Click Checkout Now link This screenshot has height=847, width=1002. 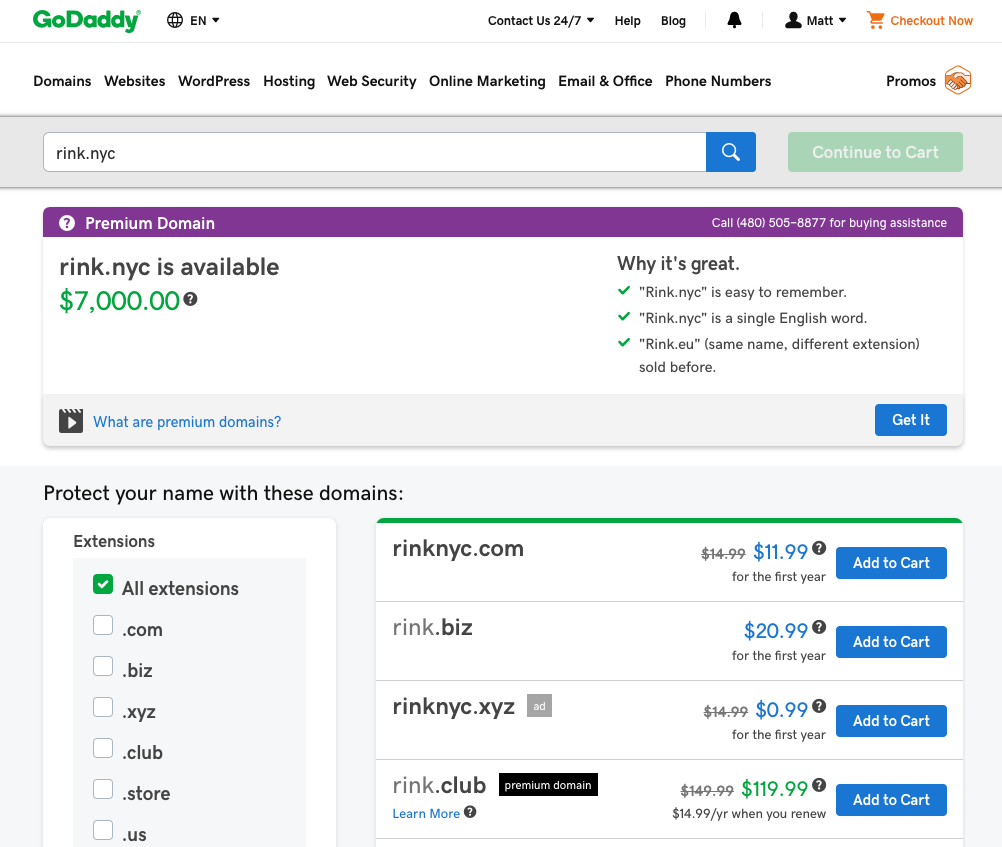[932, 20]
